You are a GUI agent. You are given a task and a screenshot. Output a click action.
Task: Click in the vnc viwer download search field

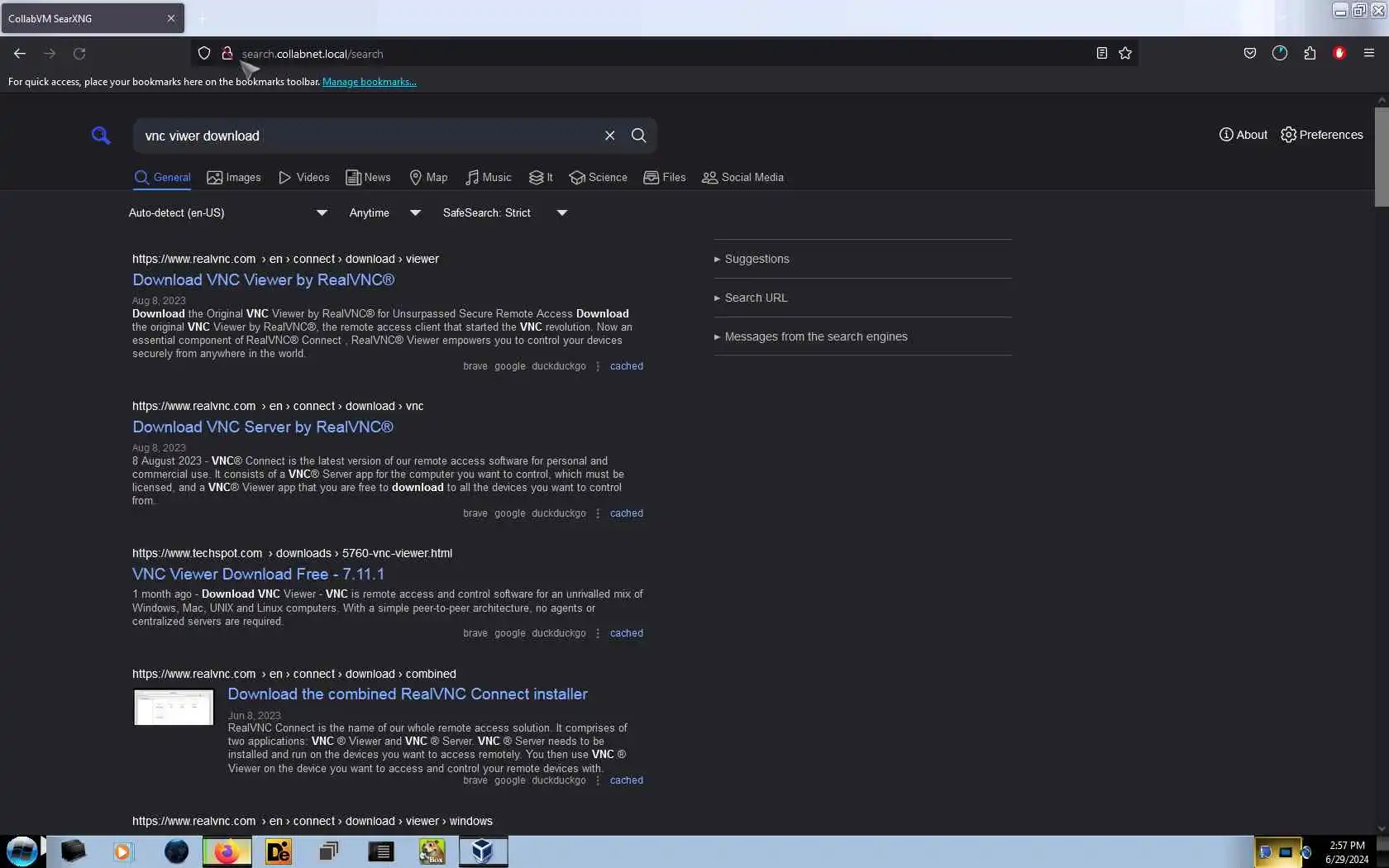pos(368,136)
